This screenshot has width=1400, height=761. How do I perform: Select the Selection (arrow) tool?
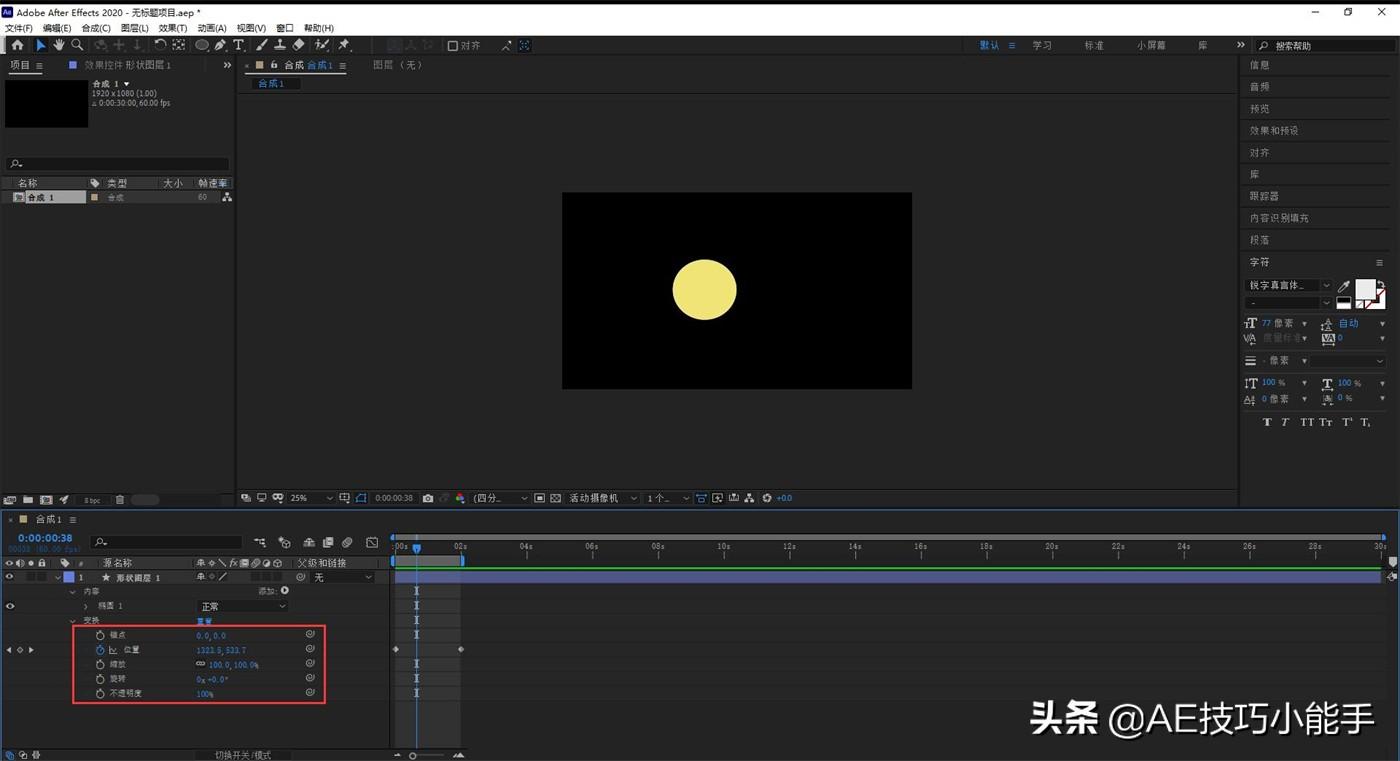pyautogui.click(x=41, y=45)
